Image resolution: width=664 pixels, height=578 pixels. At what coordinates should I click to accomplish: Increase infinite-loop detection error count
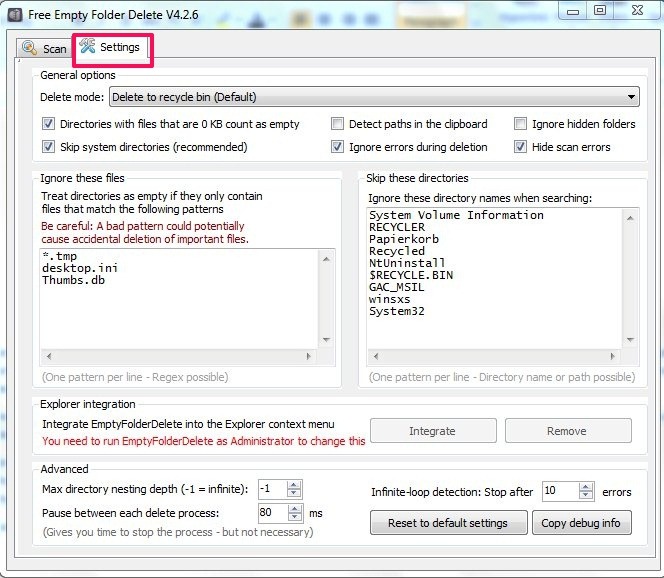[x=586, y=487]
